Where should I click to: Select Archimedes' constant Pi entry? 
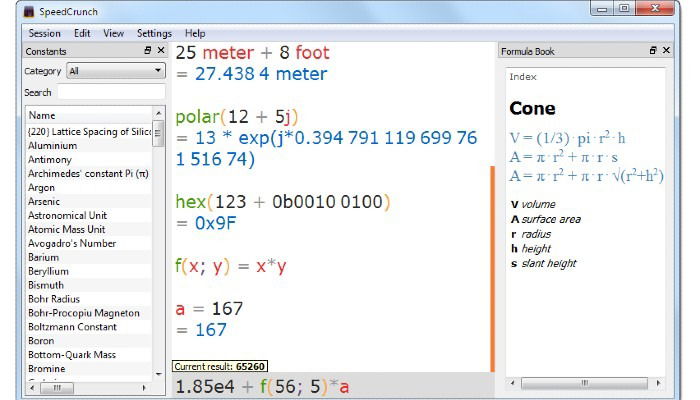89,173
